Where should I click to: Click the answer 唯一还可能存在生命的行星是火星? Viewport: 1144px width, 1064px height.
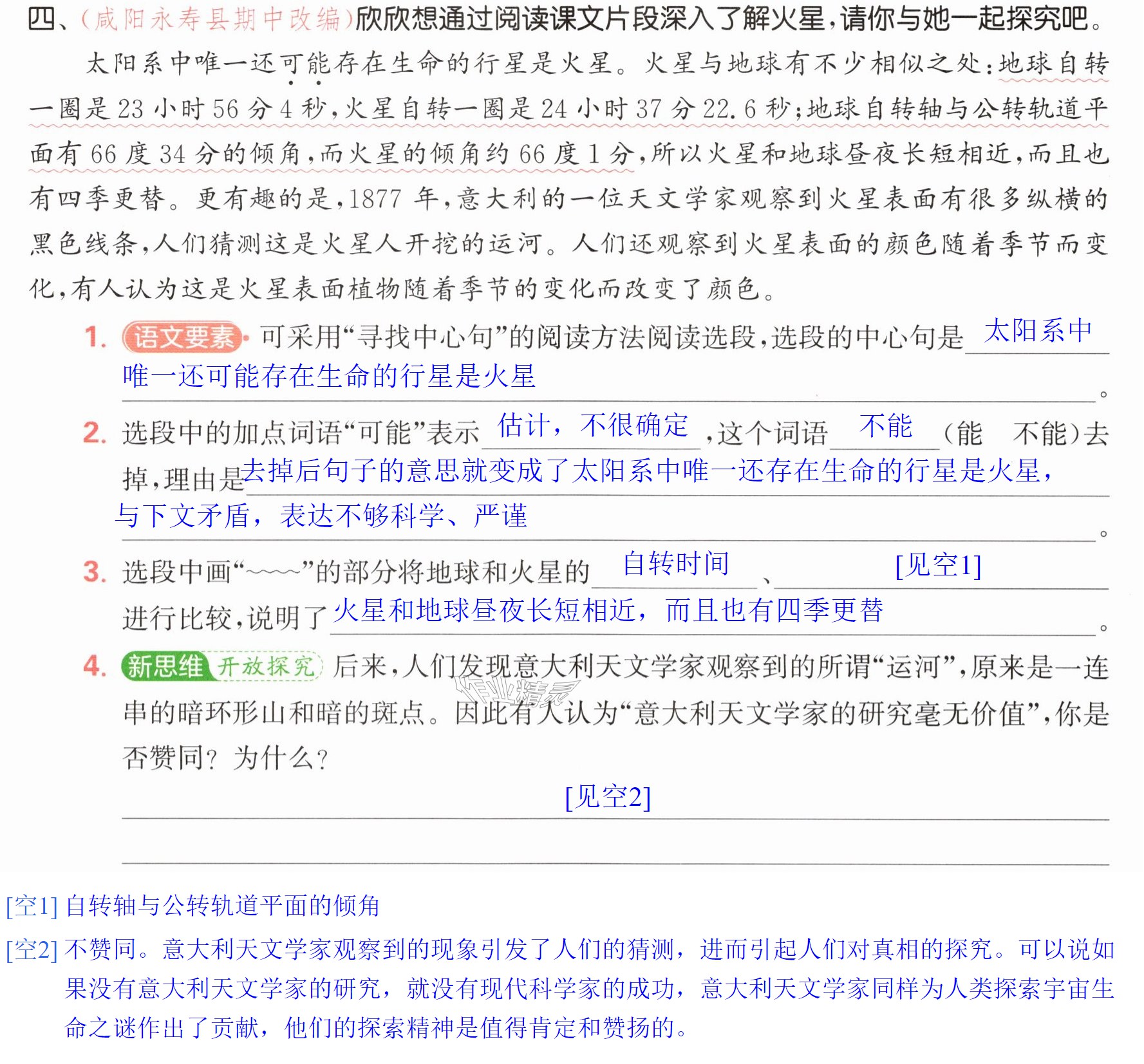tap(329, 376)
